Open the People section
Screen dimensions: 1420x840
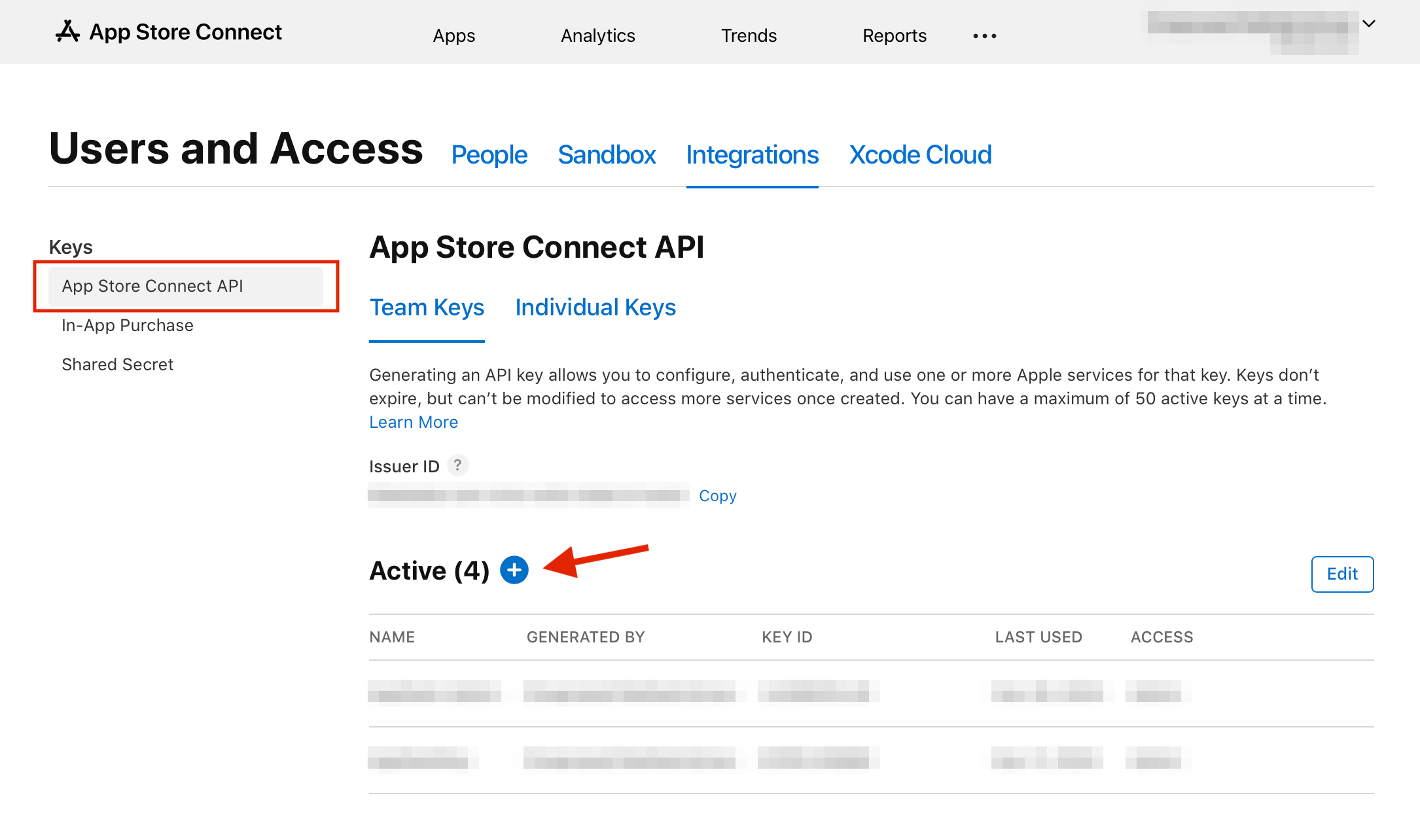tap(489, 155)
